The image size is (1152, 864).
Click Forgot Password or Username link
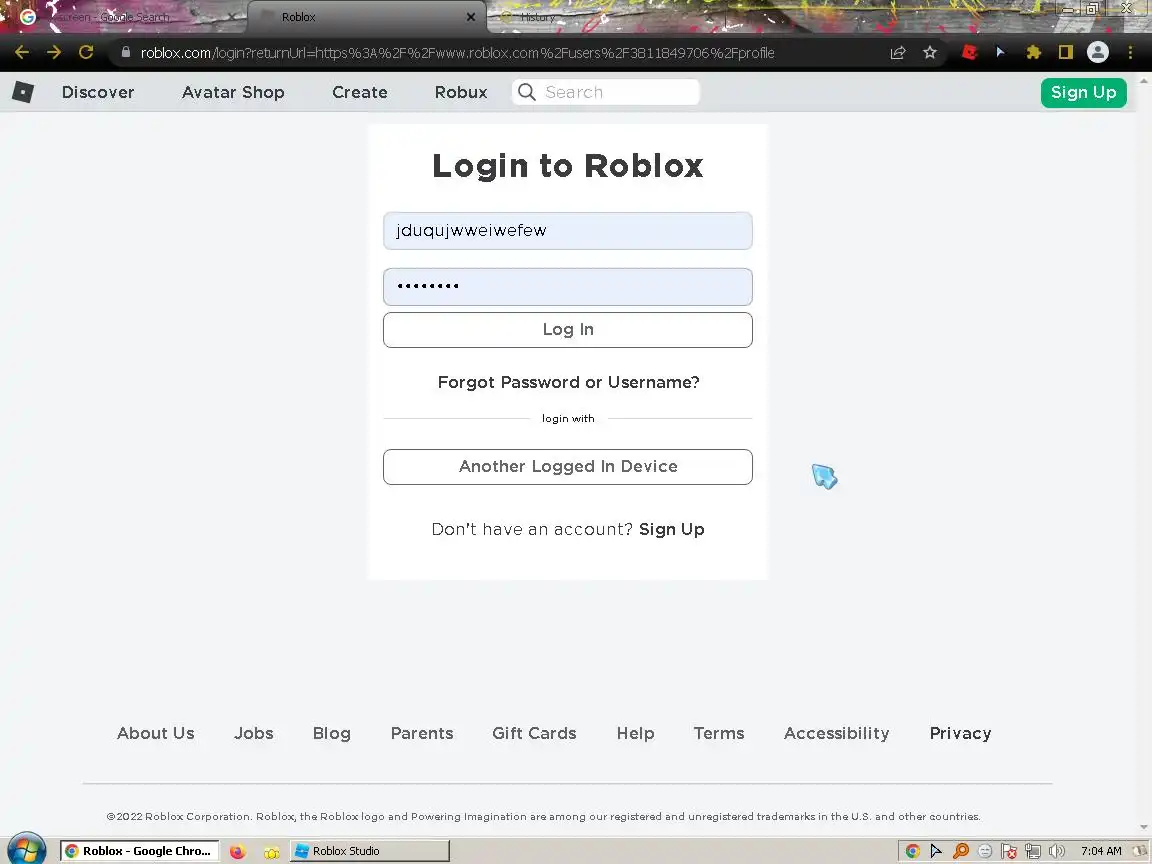(x=568, y=382)
